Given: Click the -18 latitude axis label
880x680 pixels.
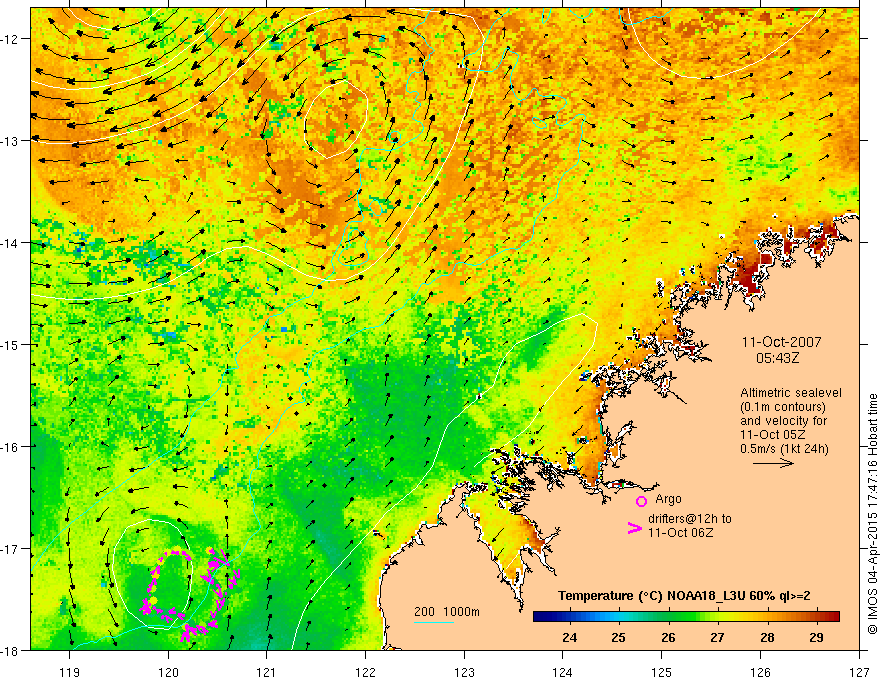Looking at the screenshot, I should point(10,650).
